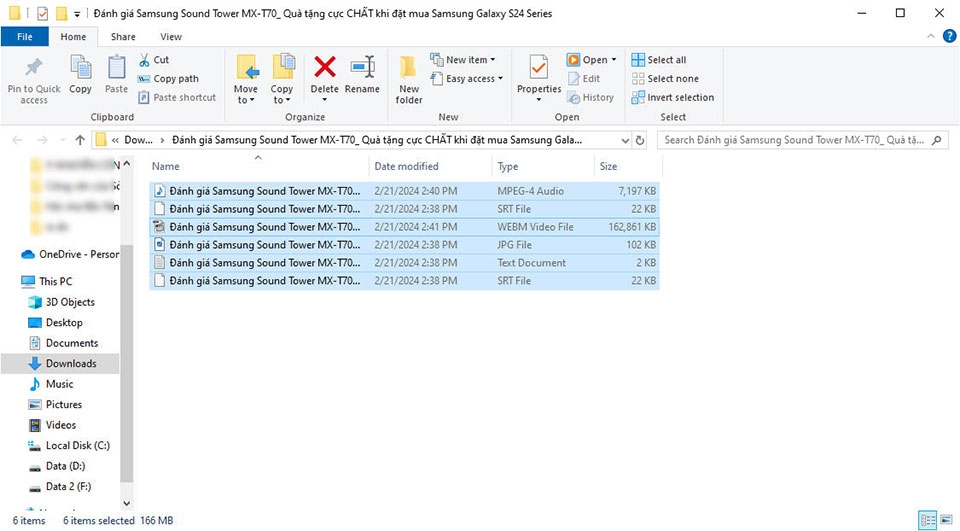
Task: Open file History
Action: point(591,97)
